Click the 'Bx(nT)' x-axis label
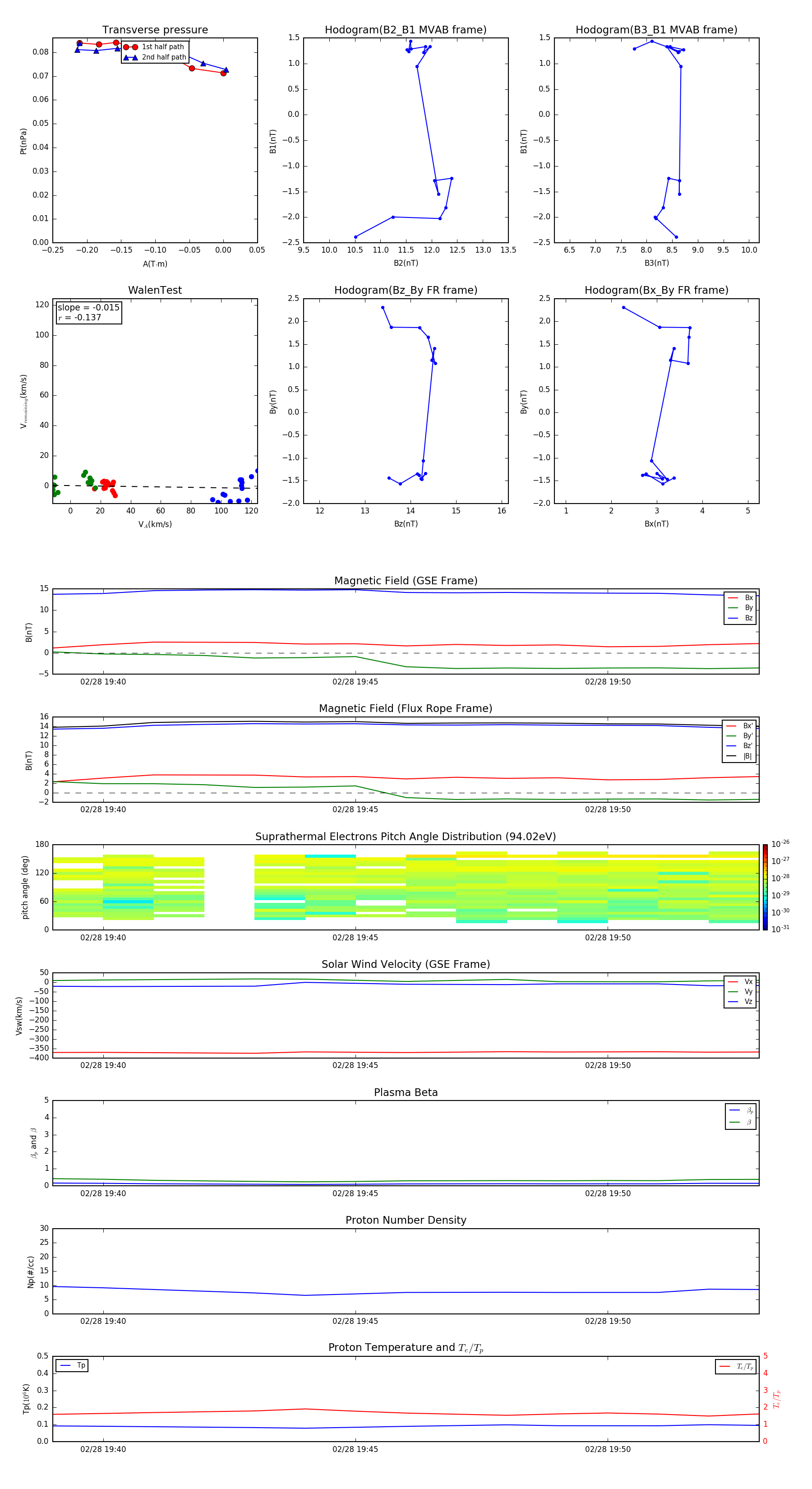Image resolution: width=812 pixels, height=1489 pixels. (656, 524)
